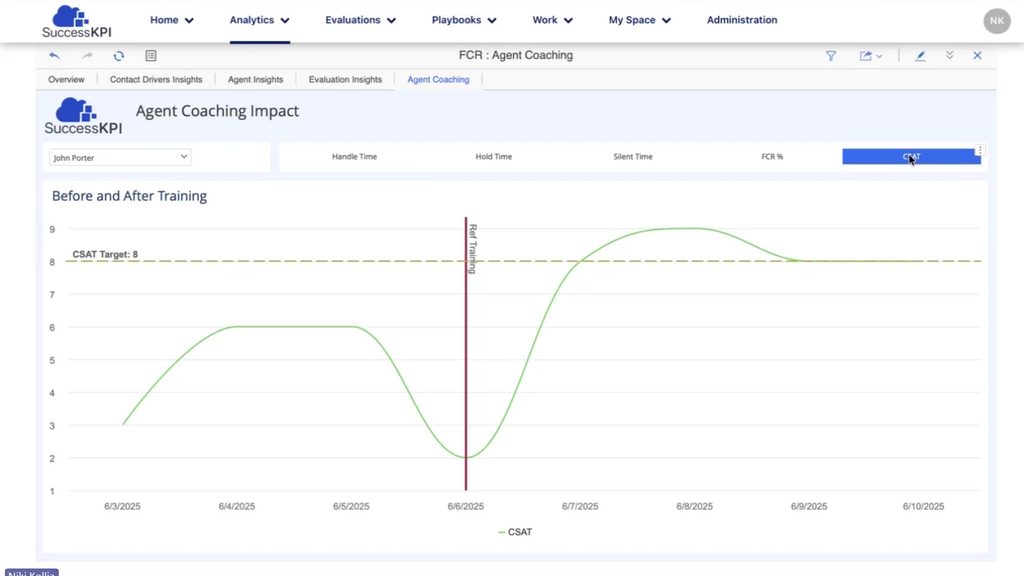Switch to the Agent Insights tab
The width and height of the screenshot is (1024, 576).
pos(255,80)
